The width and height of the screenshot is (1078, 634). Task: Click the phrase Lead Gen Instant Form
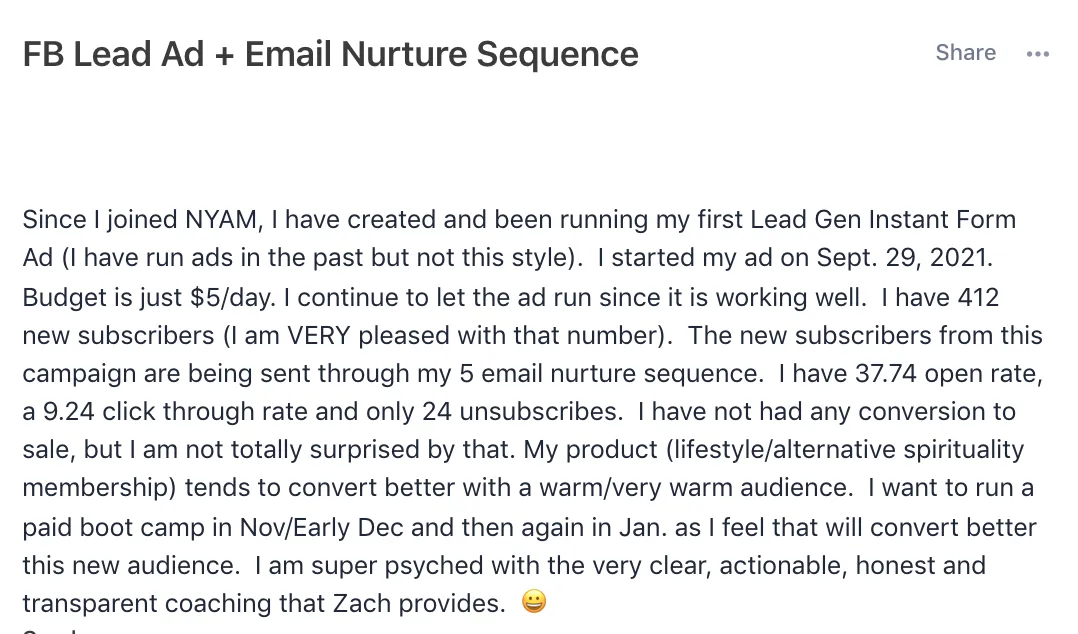tap(883, 219)
